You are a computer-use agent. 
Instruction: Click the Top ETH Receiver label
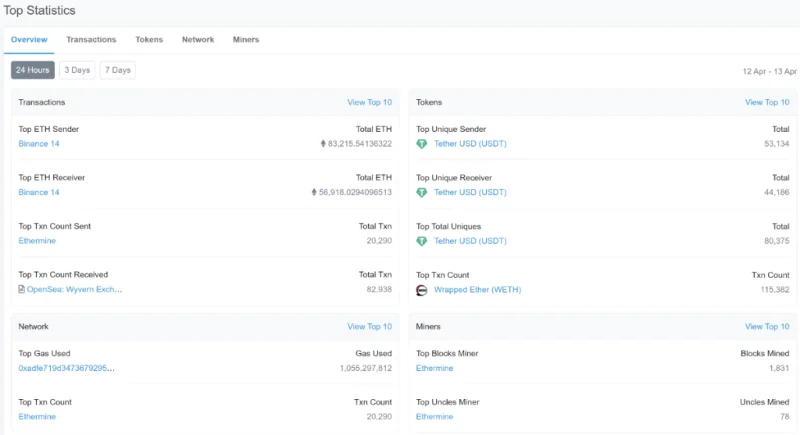point(52,177)
